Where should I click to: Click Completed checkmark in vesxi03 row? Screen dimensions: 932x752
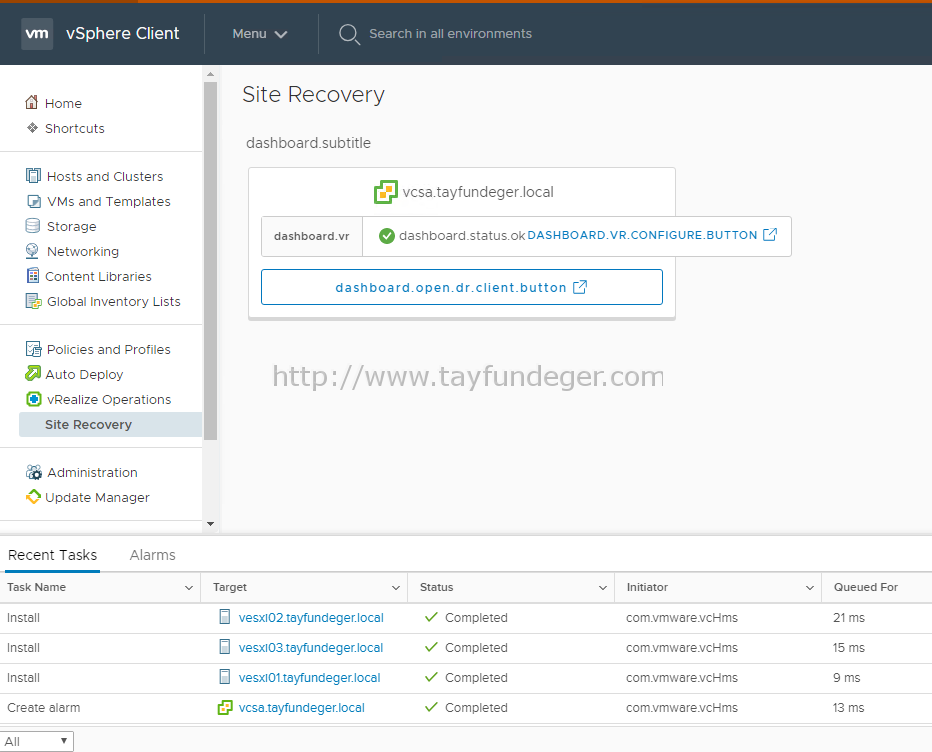tap(432, 647)
